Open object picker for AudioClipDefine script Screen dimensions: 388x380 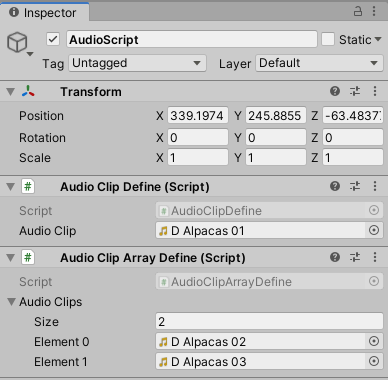click(x=374, y=210)
